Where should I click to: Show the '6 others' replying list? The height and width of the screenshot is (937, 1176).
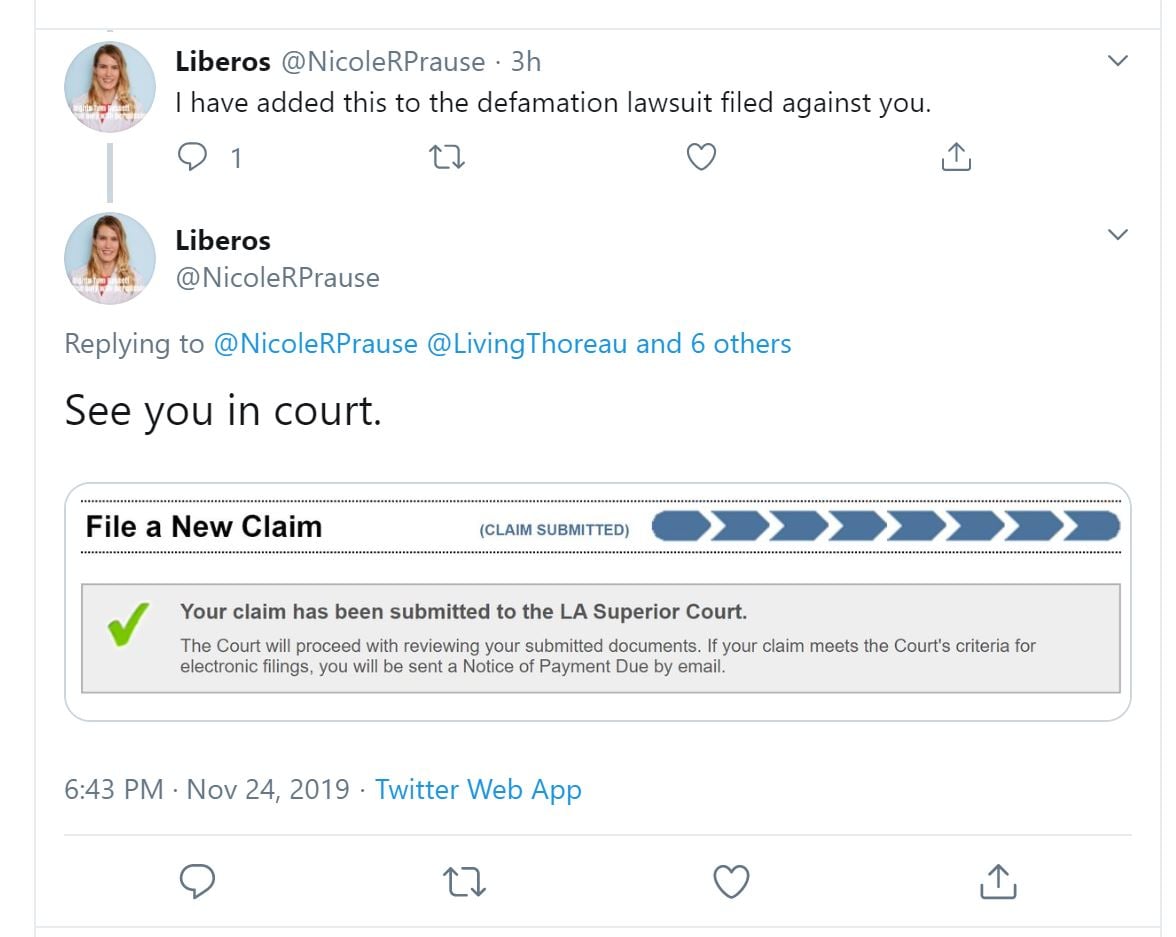click(x=740, y=344)
